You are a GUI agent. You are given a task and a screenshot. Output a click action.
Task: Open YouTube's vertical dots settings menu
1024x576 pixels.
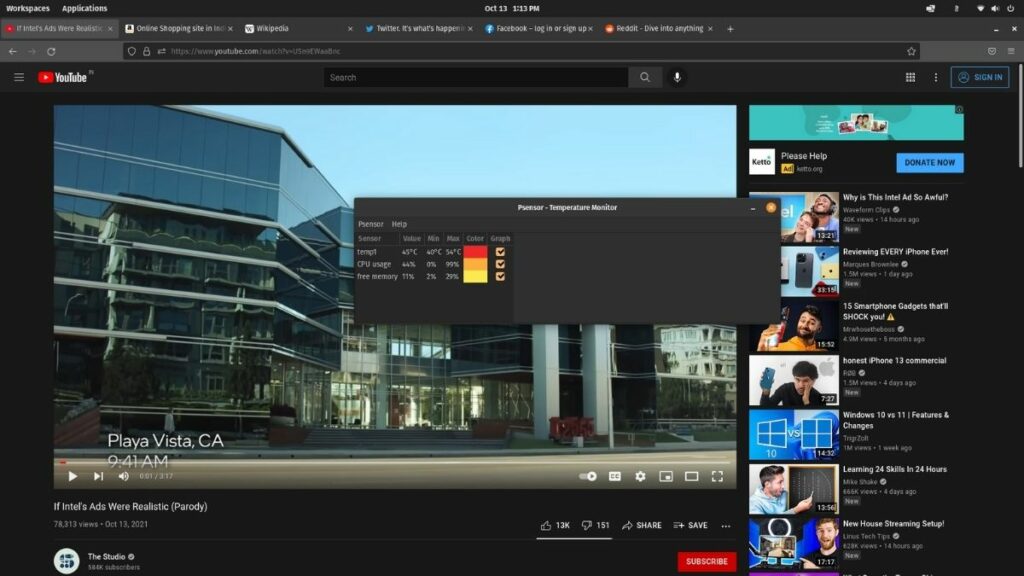[935, 77]
